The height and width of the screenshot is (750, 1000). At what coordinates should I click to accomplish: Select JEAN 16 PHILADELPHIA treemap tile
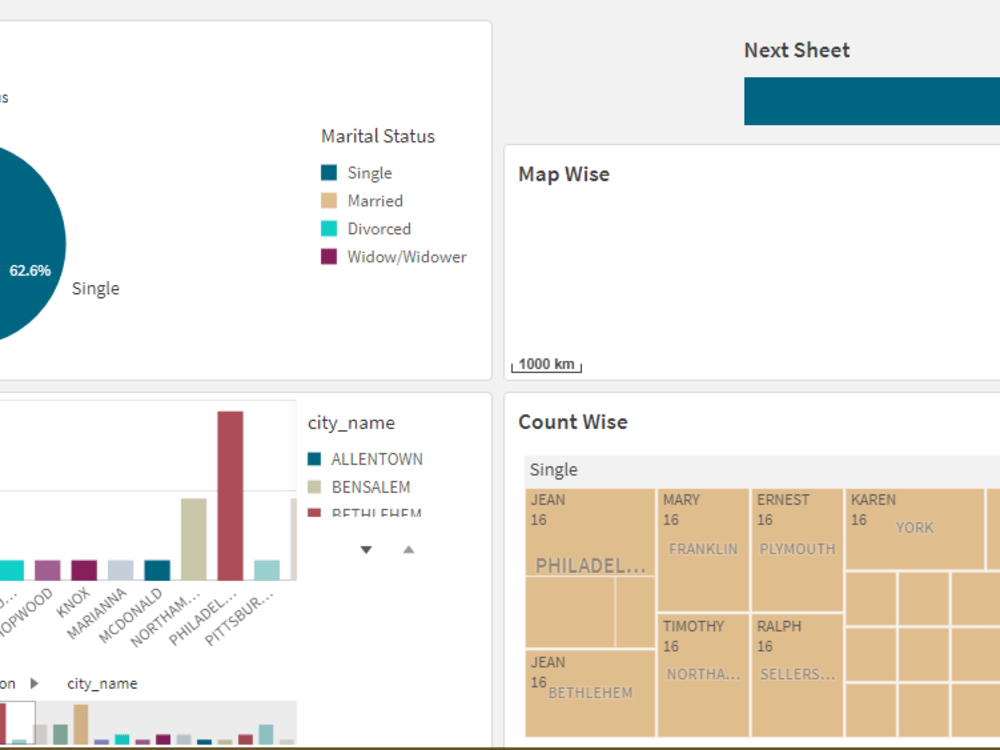(591, 533)
